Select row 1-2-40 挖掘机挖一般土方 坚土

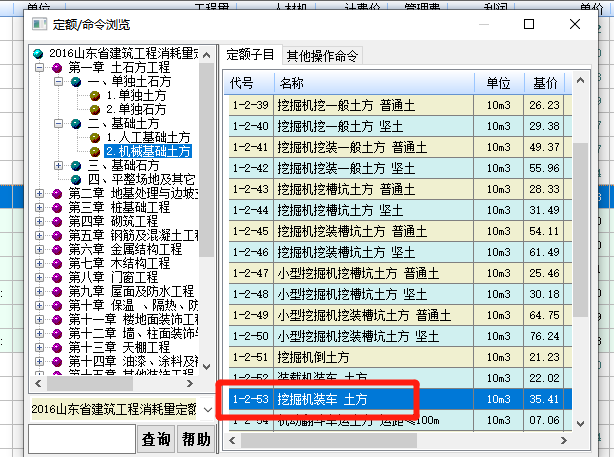pyautogui.click(x=400, y=126)
